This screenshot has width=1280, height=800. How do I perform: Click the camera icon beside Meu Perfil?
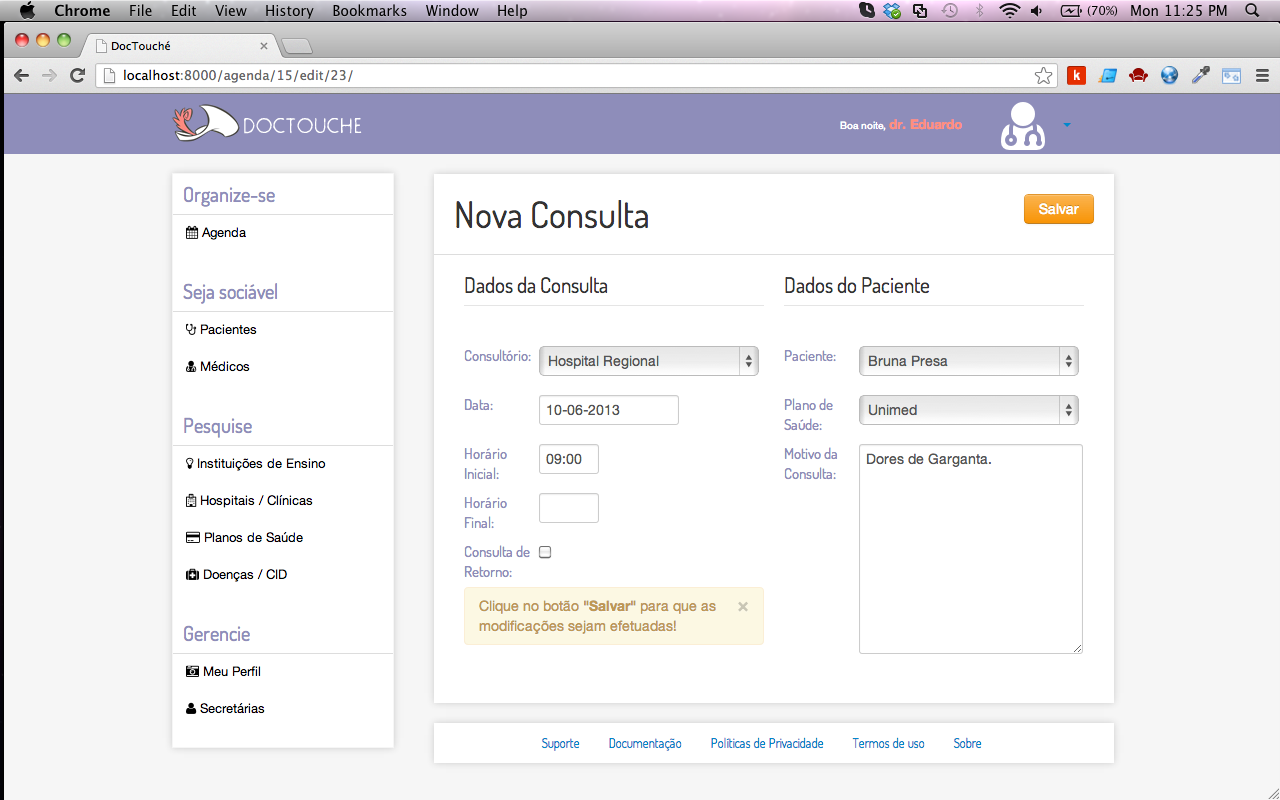pyautogui.click(x=193, y=671)
